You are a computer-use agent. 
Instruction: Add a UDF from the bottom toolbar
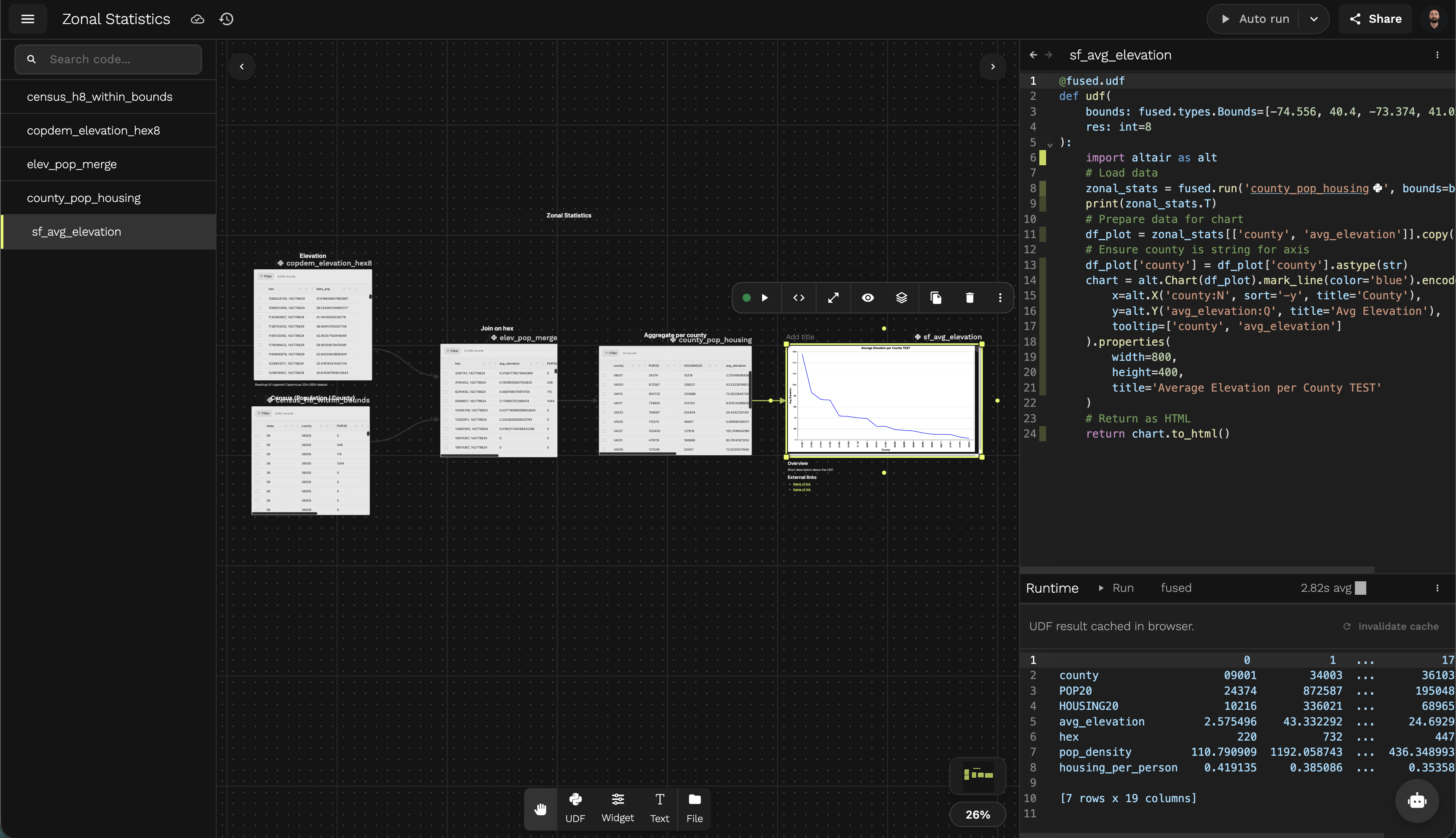coord(575,808)
